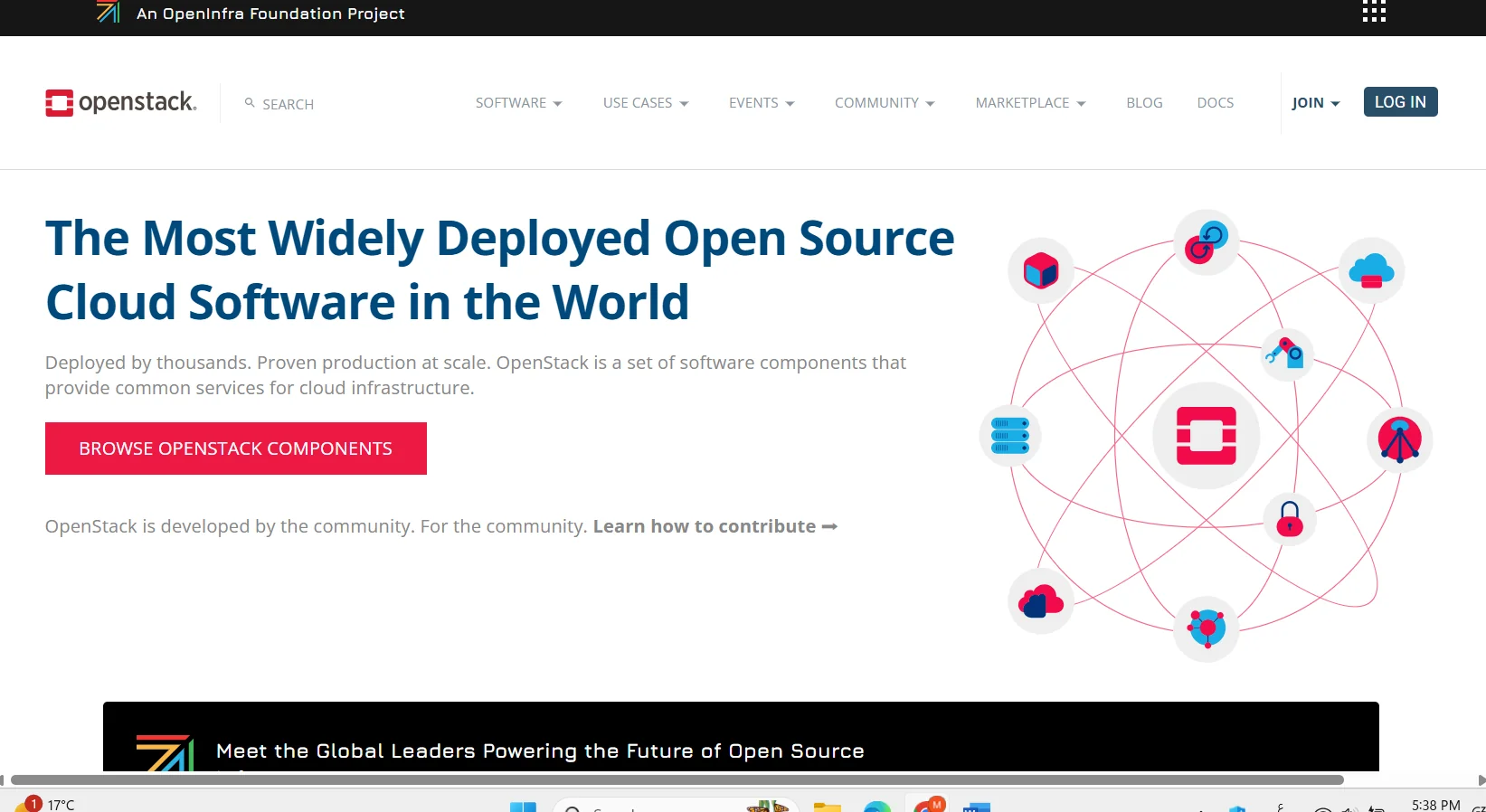This screenshot has height=812, width=1486.
Task: Click the horizontal page scrollbar
Action: pos(677,779)
